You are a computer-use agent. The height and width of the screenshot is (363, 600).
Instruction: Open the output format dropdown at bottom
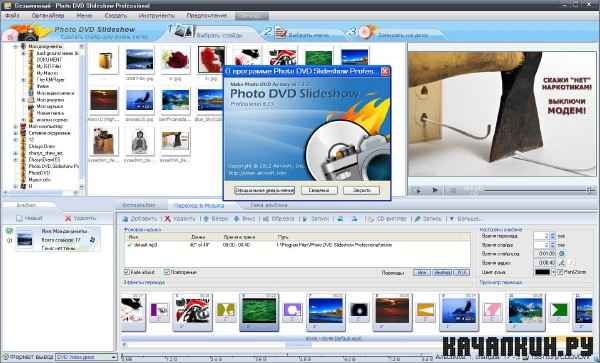click(x=86, y=357)
